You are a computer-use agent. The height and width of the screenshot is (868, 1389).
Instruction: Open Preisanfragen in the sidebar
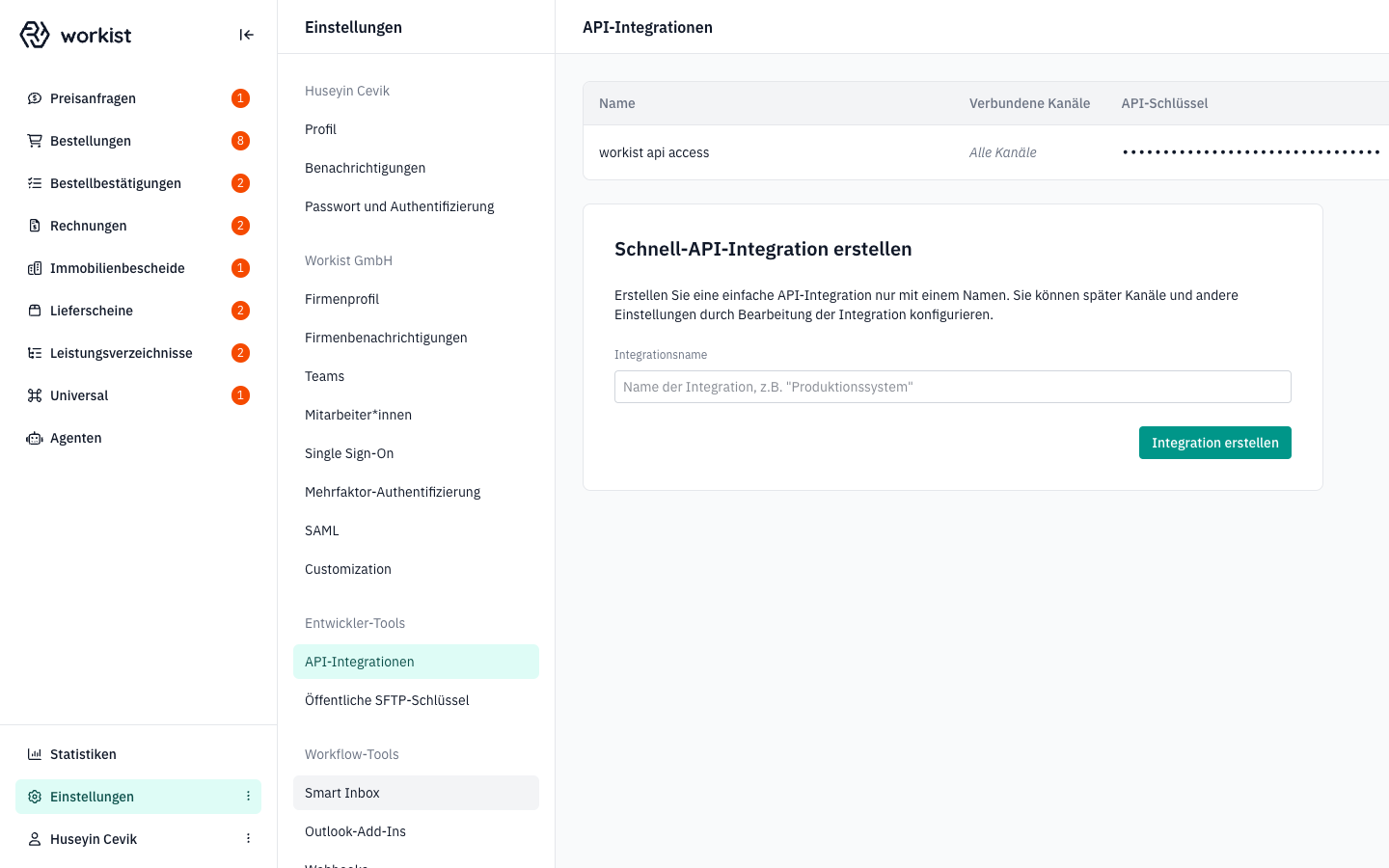tap(138, 98)
